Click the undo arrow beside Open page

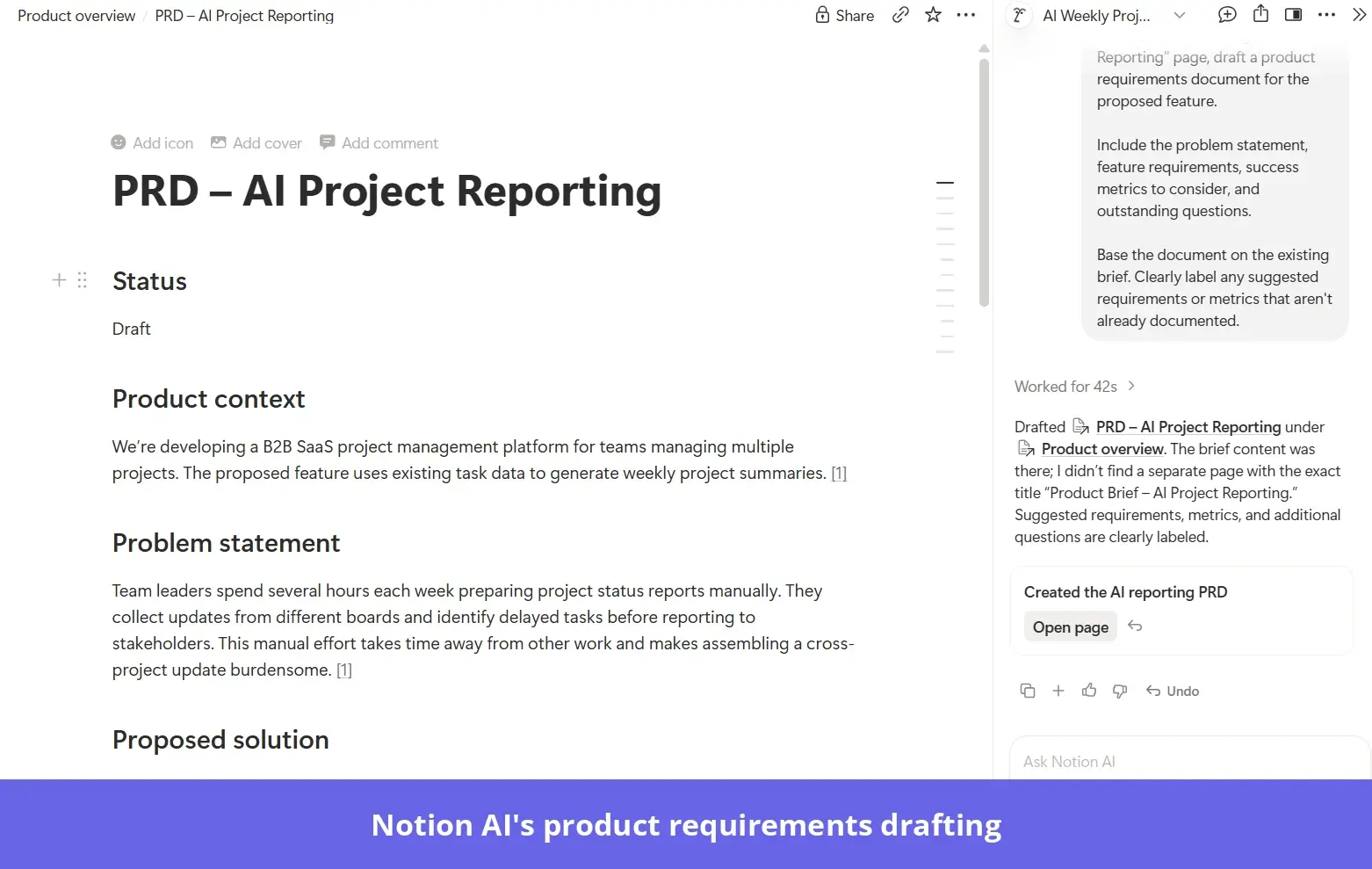(1135, 626)
